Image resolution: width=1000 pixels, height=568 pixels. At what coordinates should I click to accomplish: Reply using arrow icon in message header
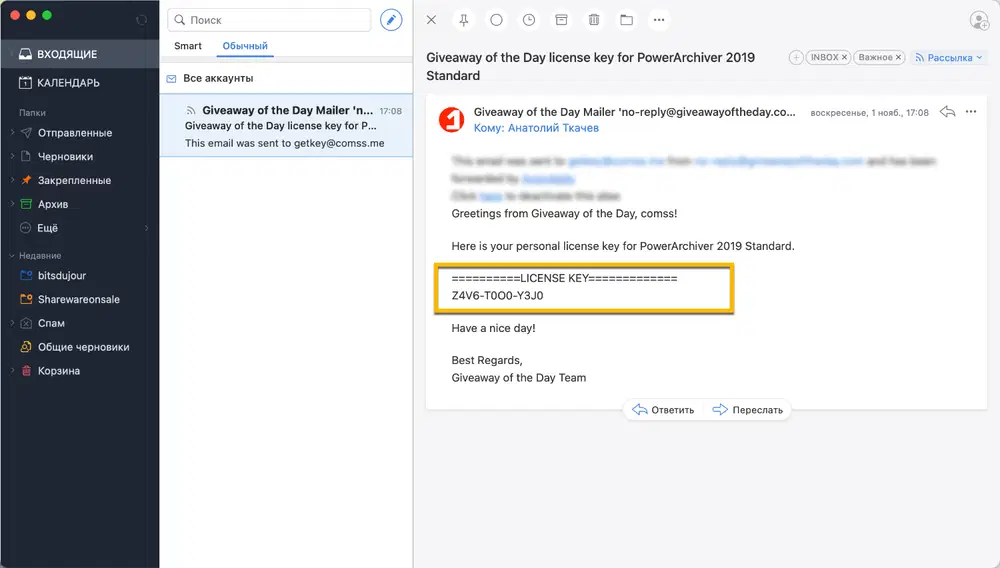pos(947,112)
